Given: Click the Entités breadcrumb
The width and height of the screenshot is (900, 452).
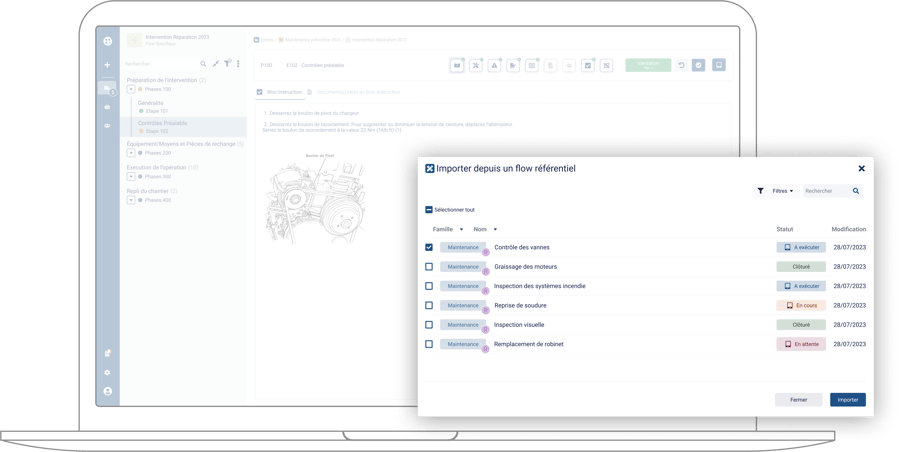Looking at the screenshot, I should (264, 40).
